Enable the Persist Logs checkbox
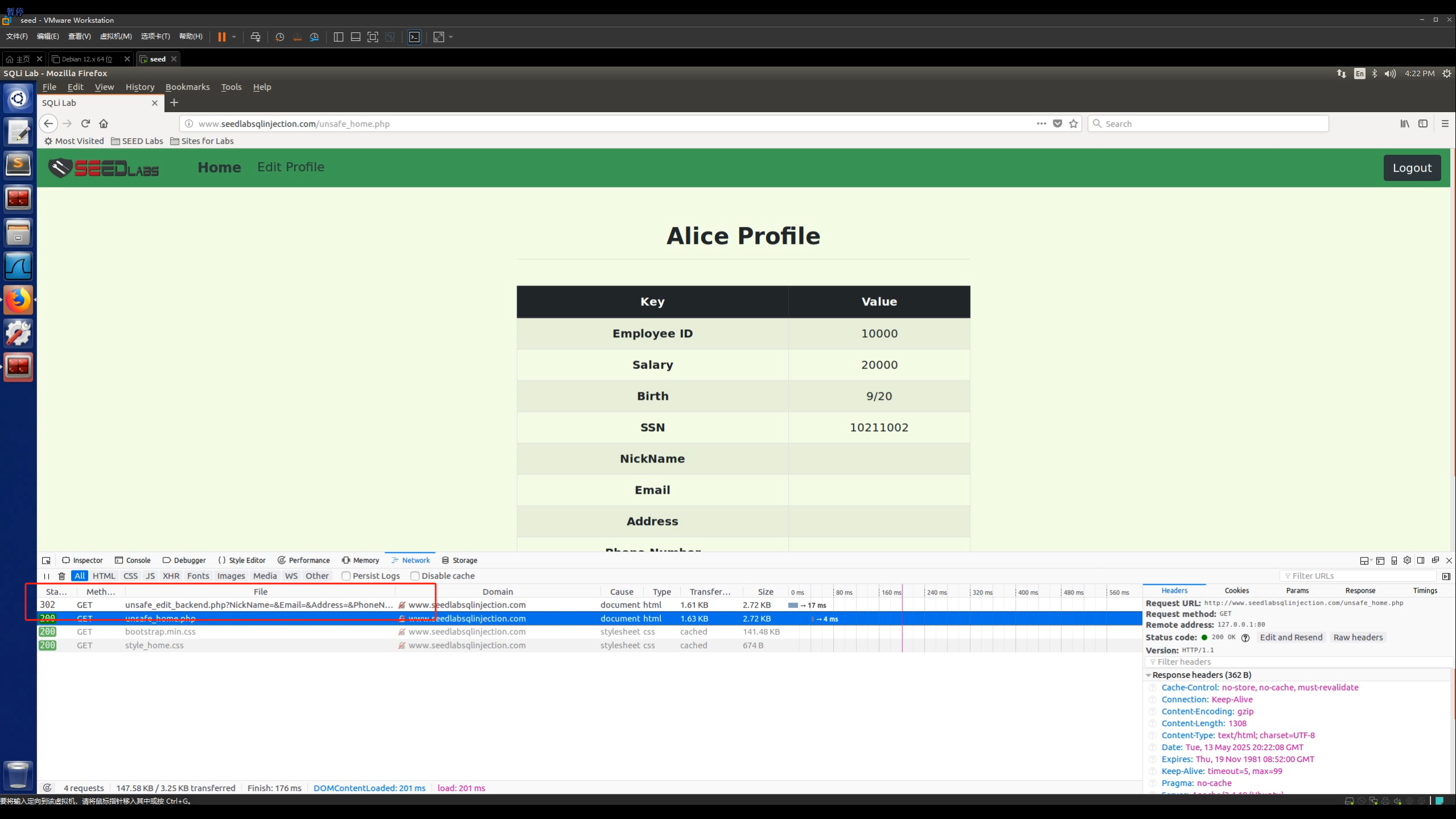 click(x=346, y=576)
